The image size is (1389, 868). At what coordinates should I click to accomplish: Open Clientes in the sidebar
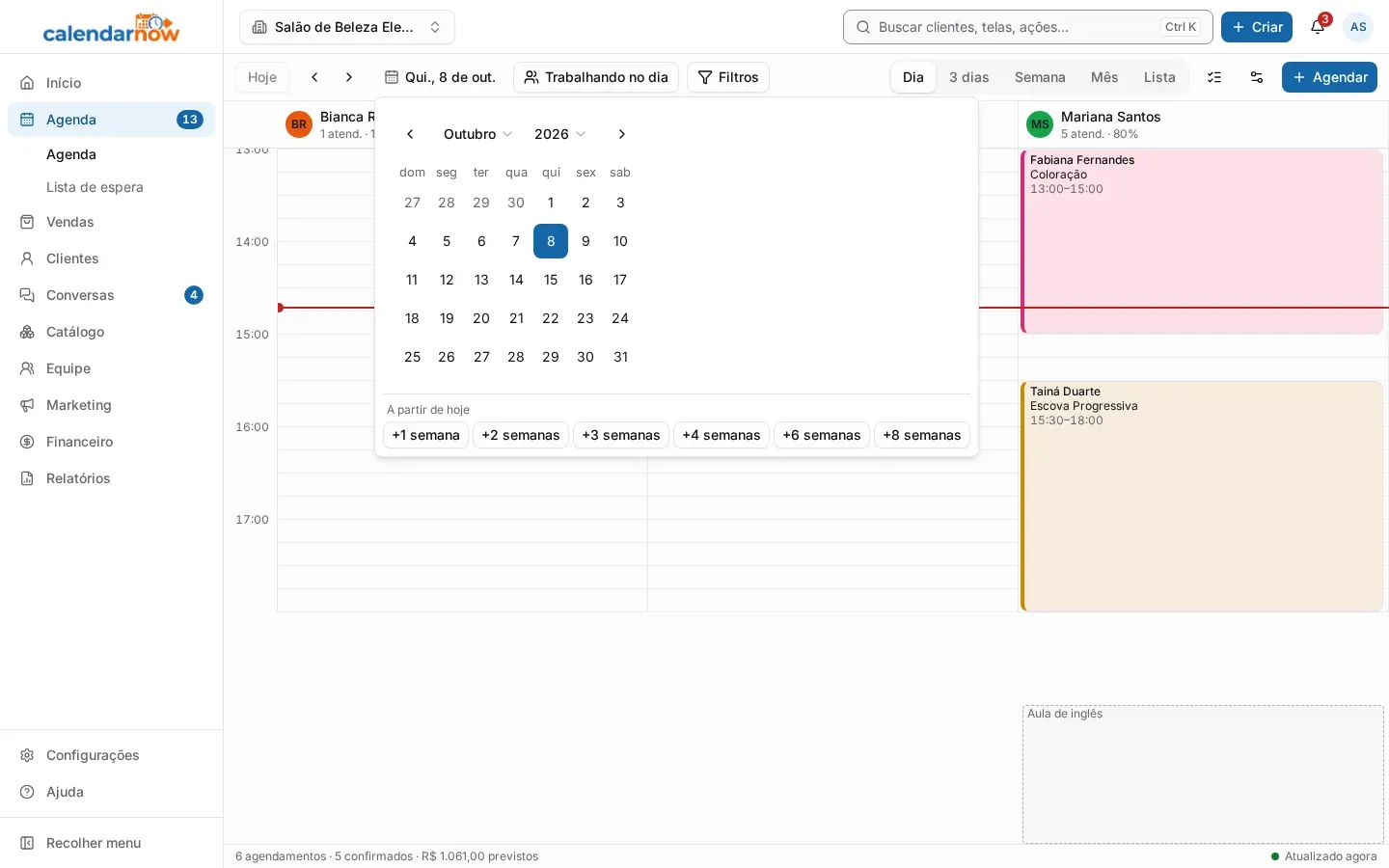coord(112,258)
